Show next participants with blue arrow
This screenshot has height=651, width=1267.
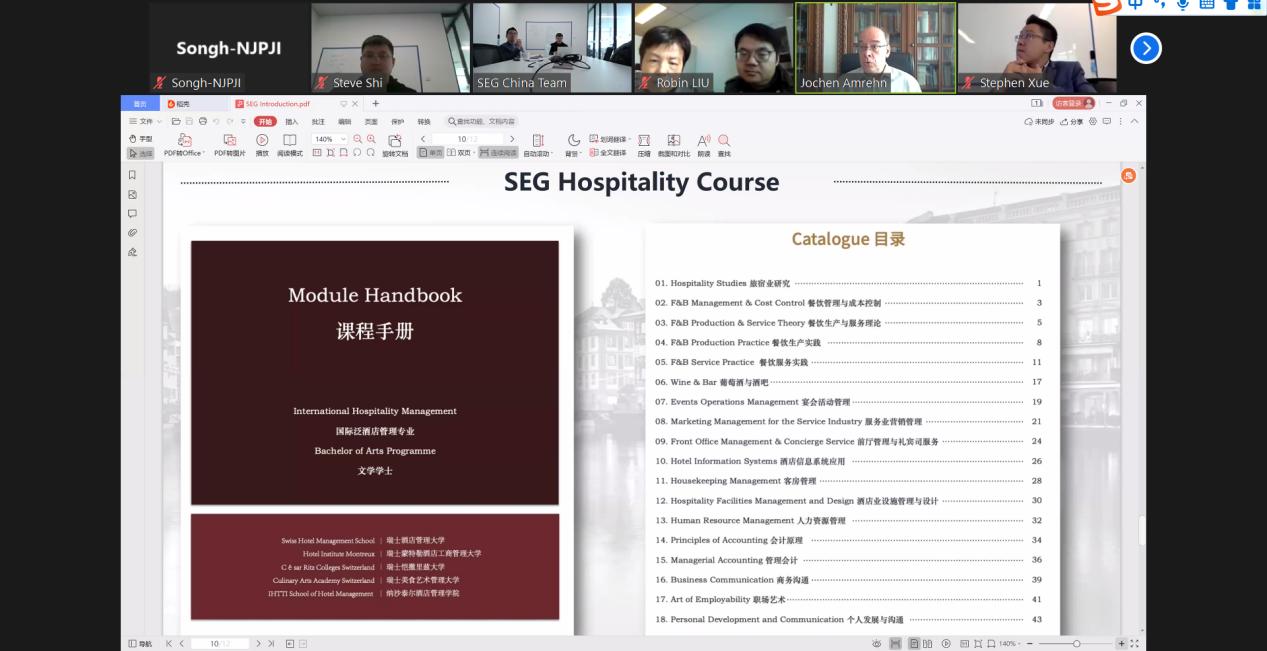1145,48
